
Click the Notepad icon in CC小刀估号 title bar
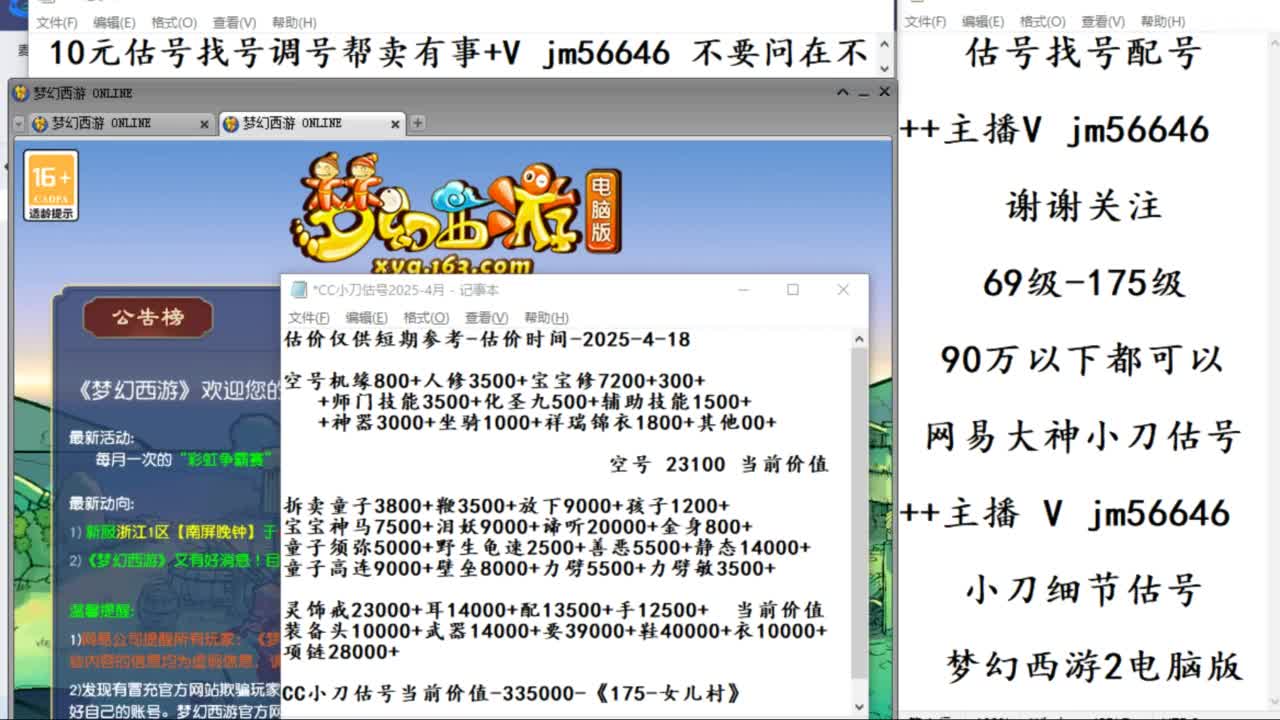click(298, 290)
